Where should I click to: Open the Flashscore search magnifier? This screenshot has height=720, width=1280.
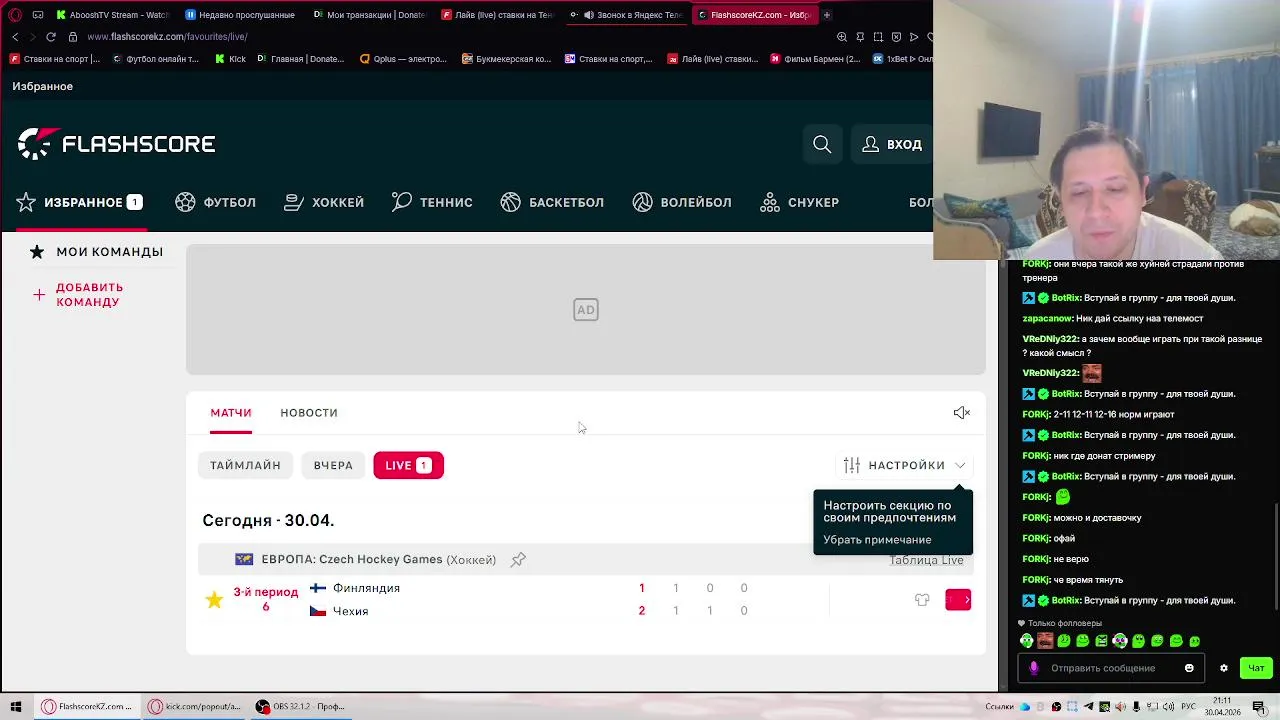[x=822, y=144]
